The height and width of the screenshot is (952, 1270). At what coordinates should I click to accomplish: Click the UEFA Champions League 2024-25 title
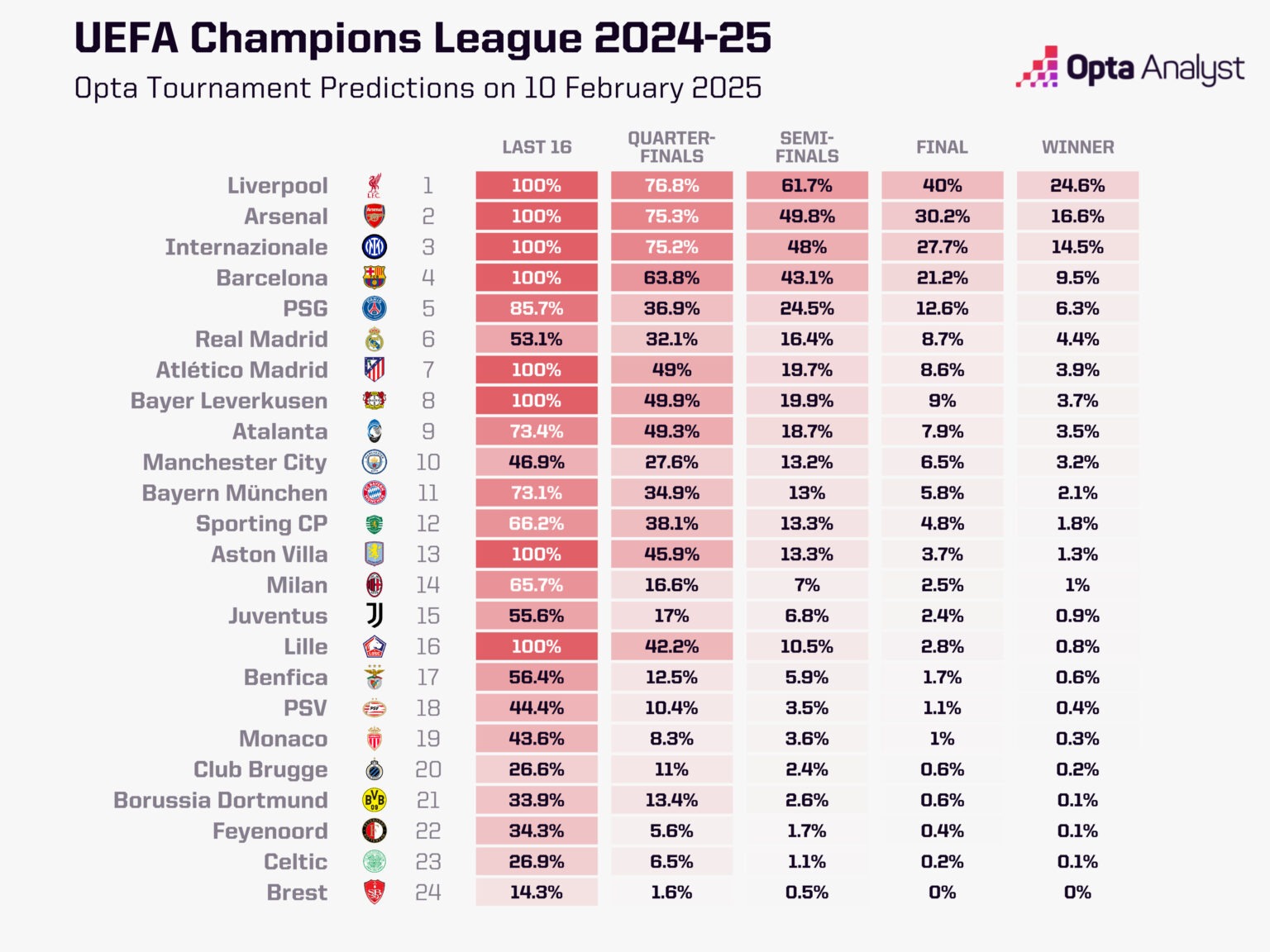coord(423,38)
